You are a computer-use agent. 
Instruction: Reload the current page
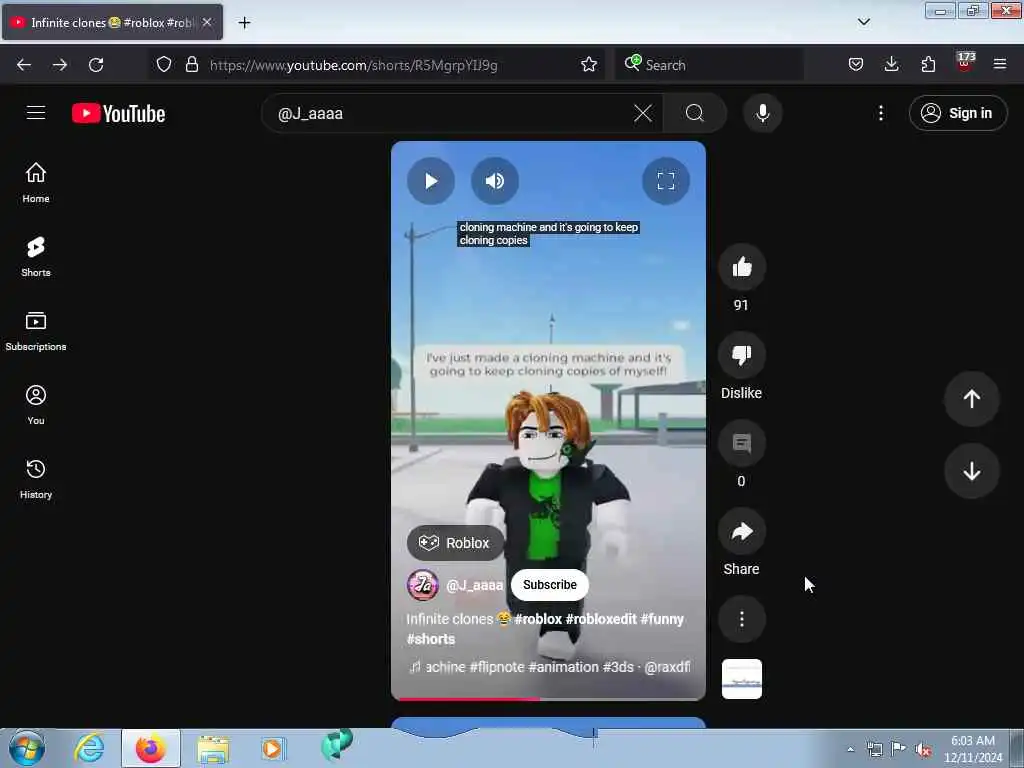(96, 65)
